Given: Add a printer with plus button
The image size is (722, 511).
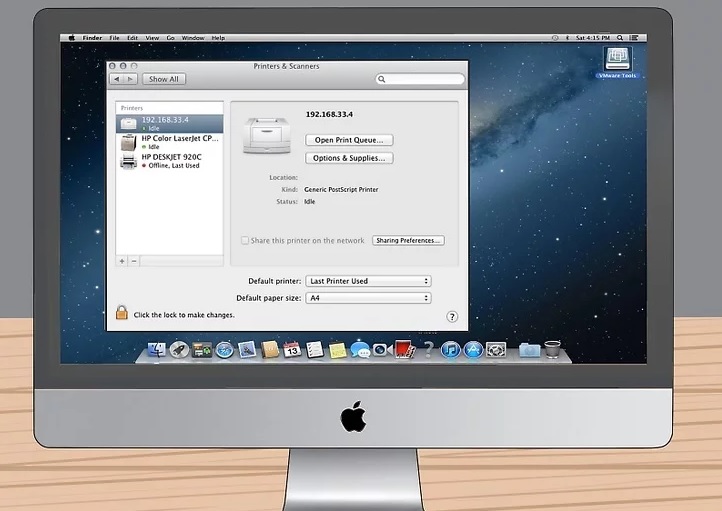Looking at the screenshot, I should point(122,261).
